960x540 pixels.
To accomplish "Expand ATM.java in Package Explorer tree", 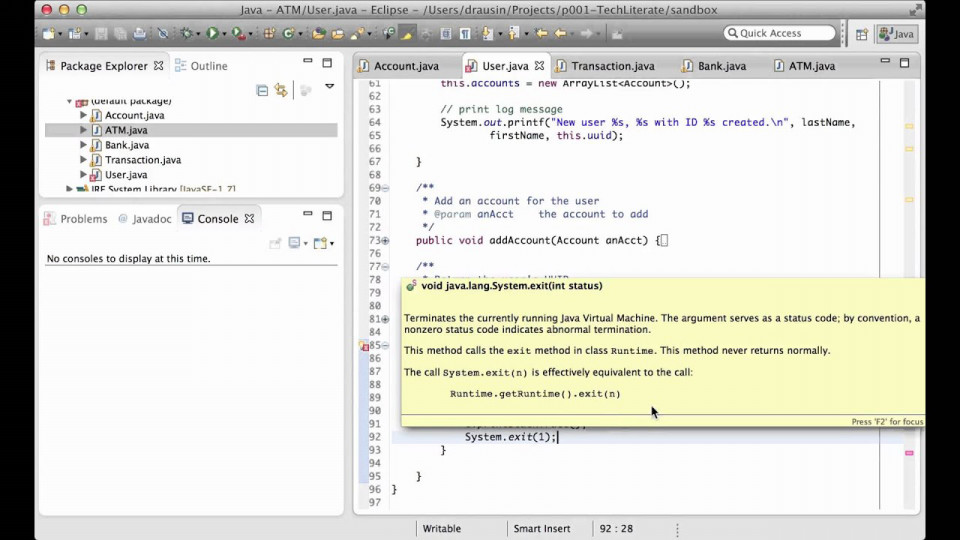I will click(x=84, y=130).
